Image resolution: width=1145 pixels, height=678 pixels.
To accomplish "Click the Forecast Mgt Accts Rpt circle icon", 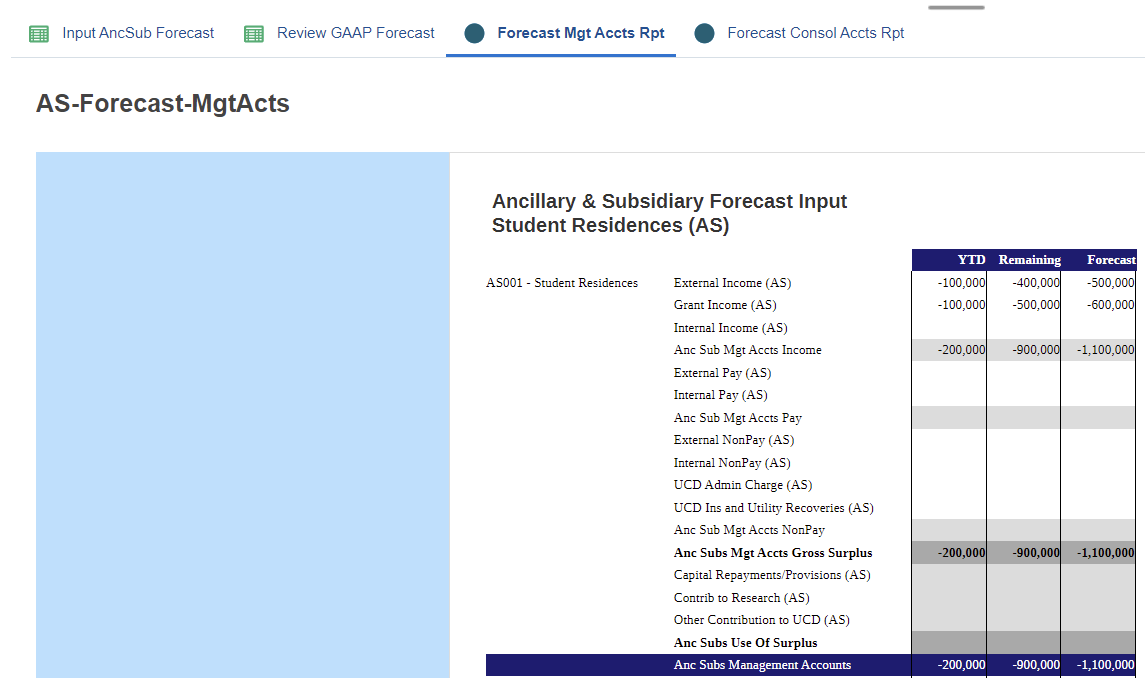I will pyautogui.click(x=475, y=34).
